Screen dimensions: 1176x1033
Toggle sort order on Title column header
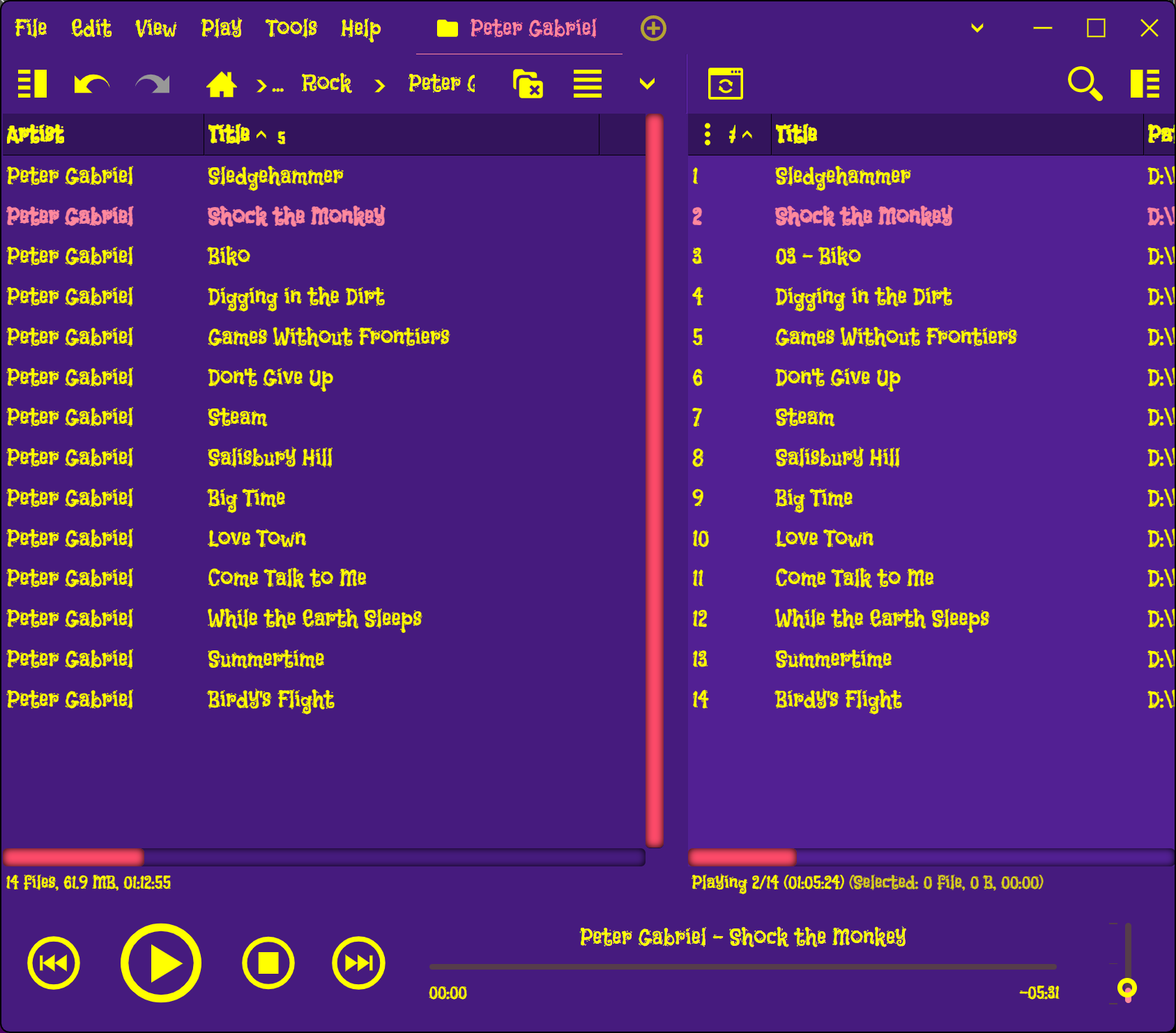pos(229,134)
